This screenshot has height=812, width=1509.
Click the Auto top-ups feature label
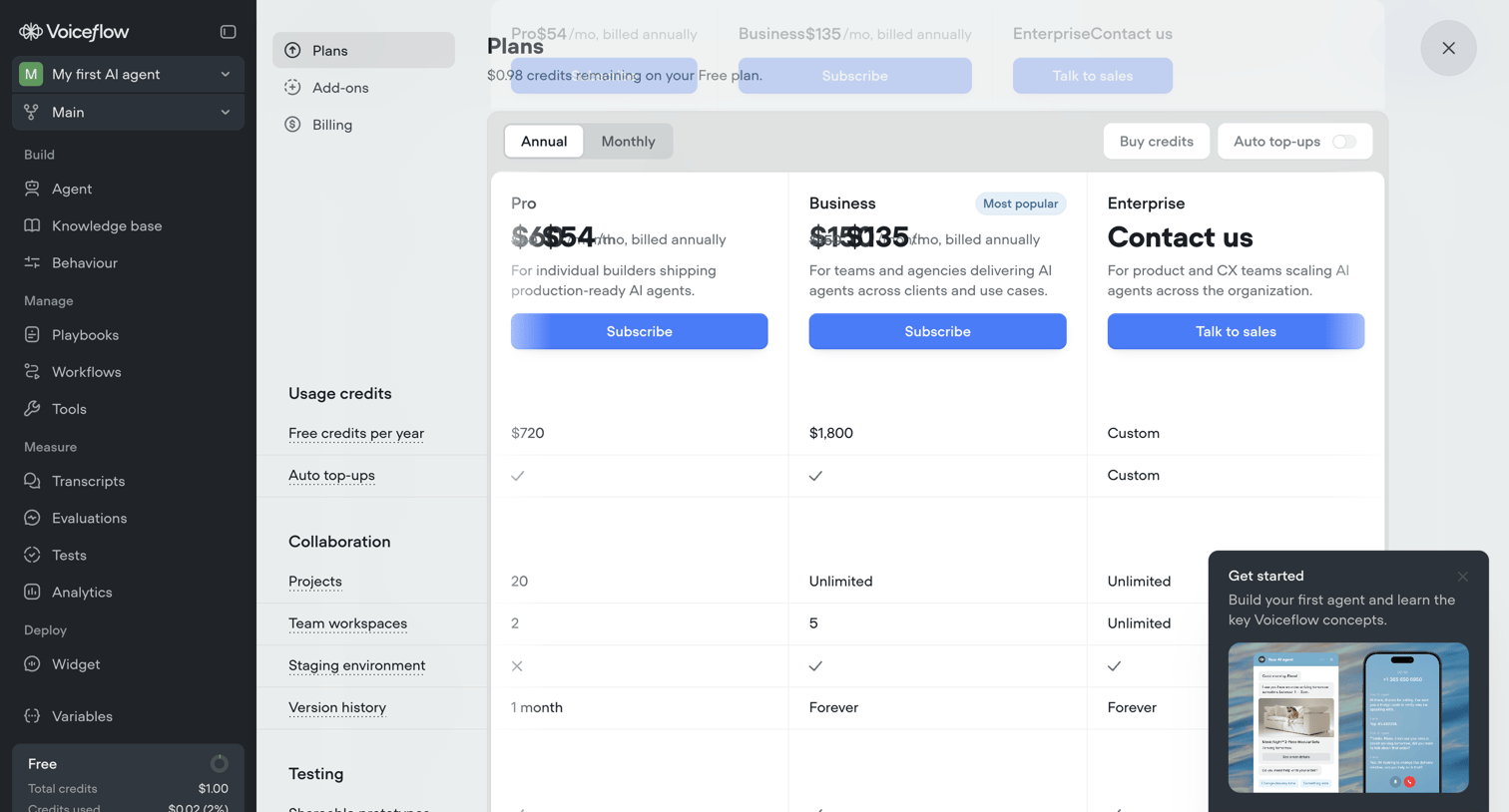click(x=331, y=475)
